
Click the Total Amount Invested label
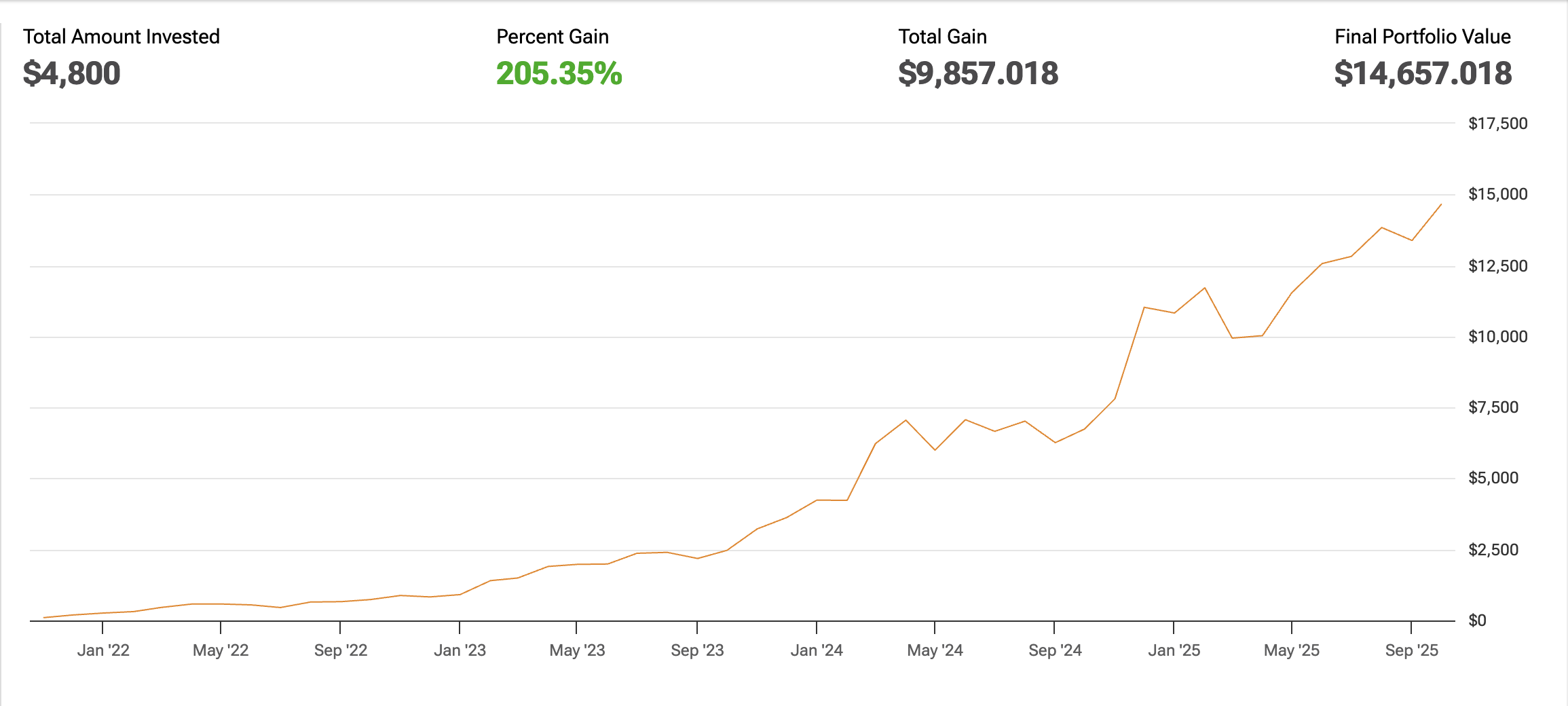point(122,37)
